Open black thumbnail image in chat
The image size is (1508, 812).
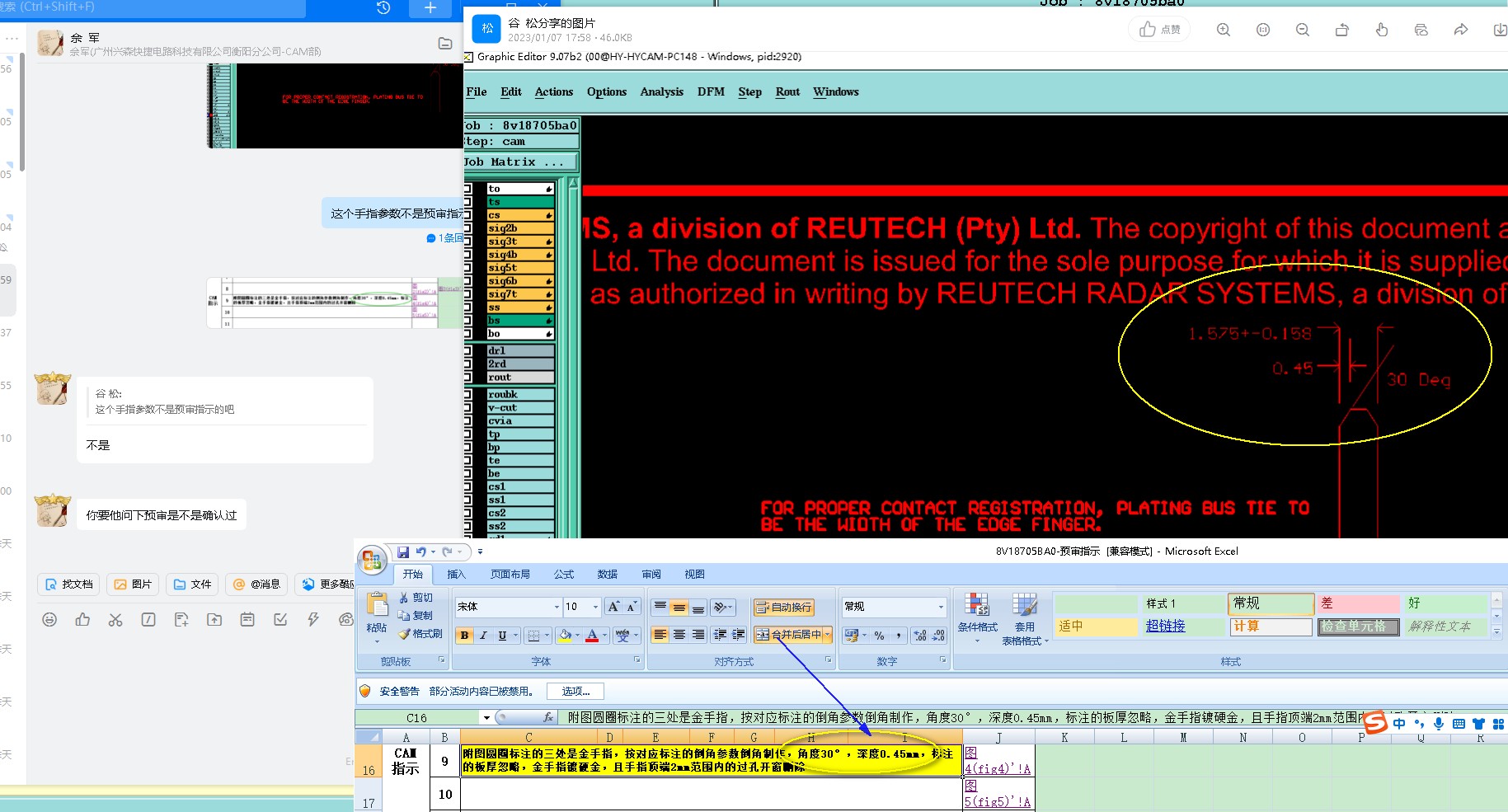(335, 106)
